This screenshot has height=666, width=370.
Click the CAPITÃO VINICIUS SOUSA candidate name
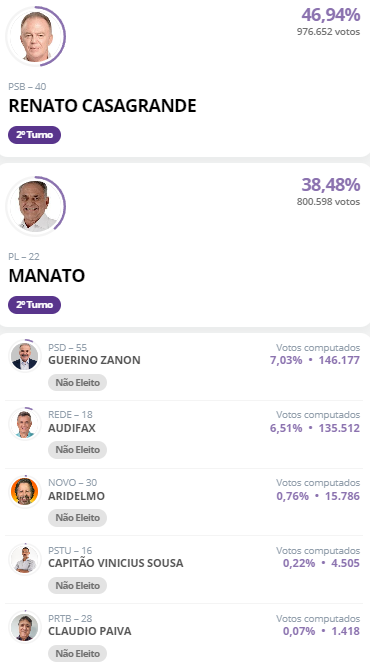pyautogui.click(x=116, y=563)
